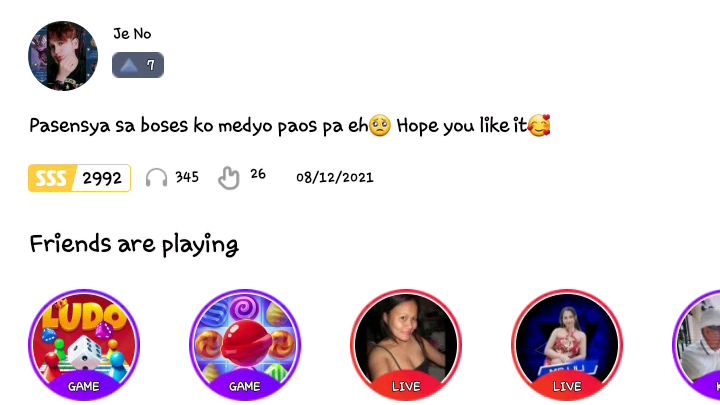The image size is (720, 405).
Task: Tap the clapping hand icon
Action: (229, 178)
